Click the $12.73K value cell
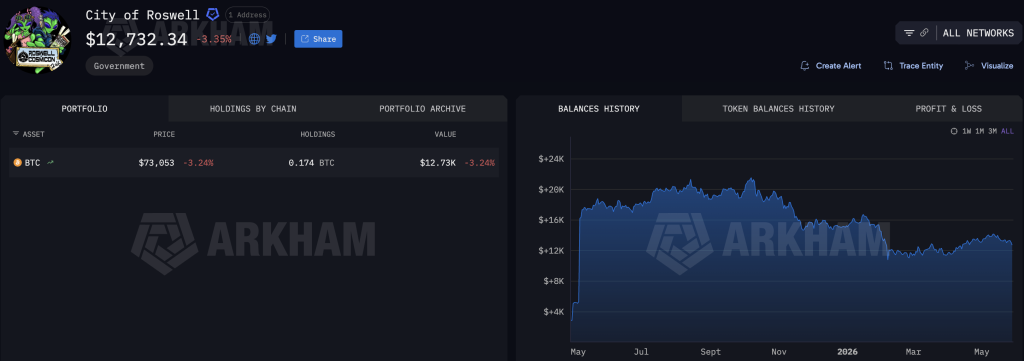1024x361 pixels. coord(438,163)
